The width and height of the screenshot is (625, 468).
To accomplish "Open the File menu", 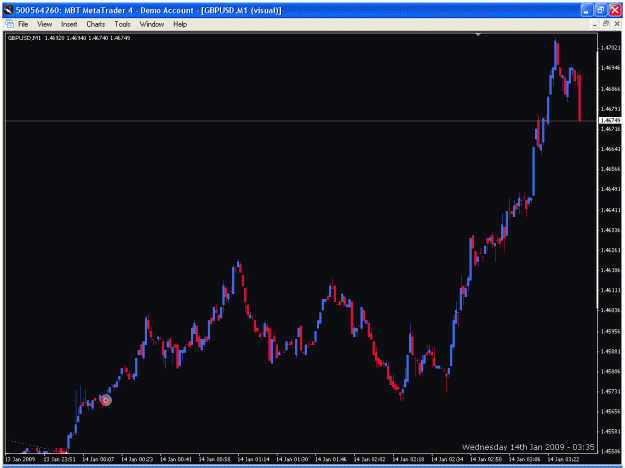I will (x=23, y=24).
